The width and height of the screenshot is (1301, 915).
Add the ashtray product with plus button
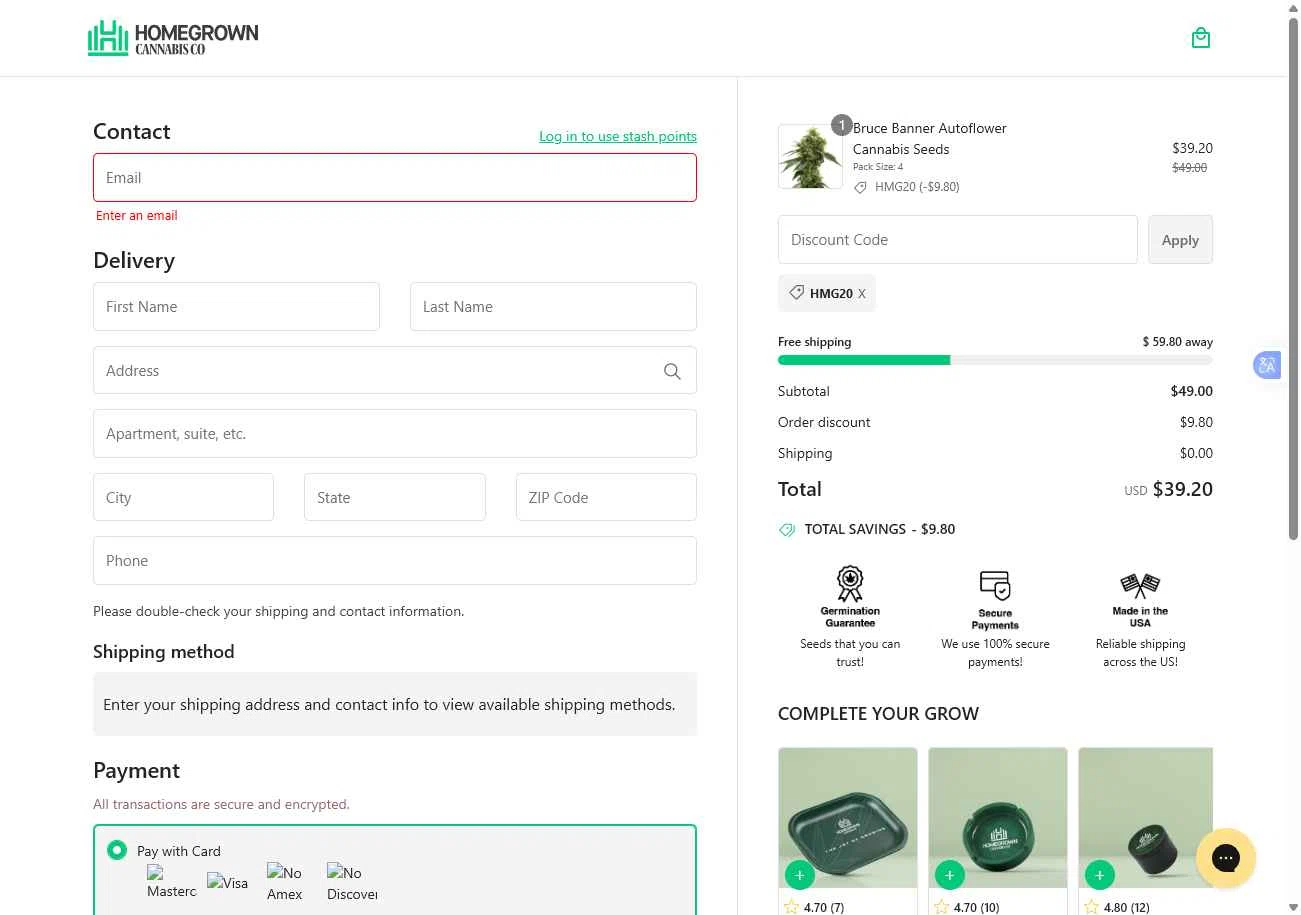[x=950, y=875]
